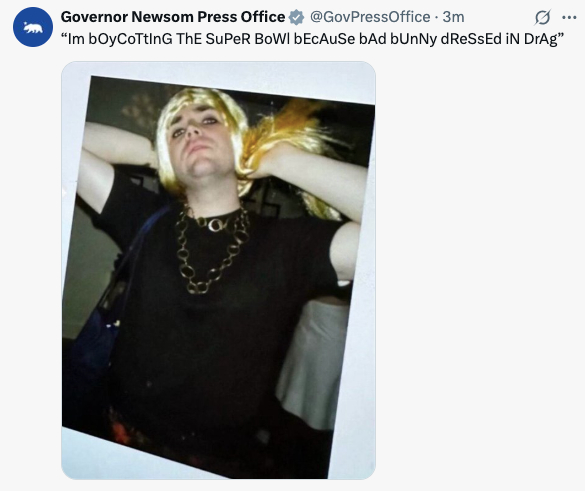Click the "dReSsEd iN DrAg" ending of the tweet
This screenshot has height=491, width=585.
(x=502, y=39)
